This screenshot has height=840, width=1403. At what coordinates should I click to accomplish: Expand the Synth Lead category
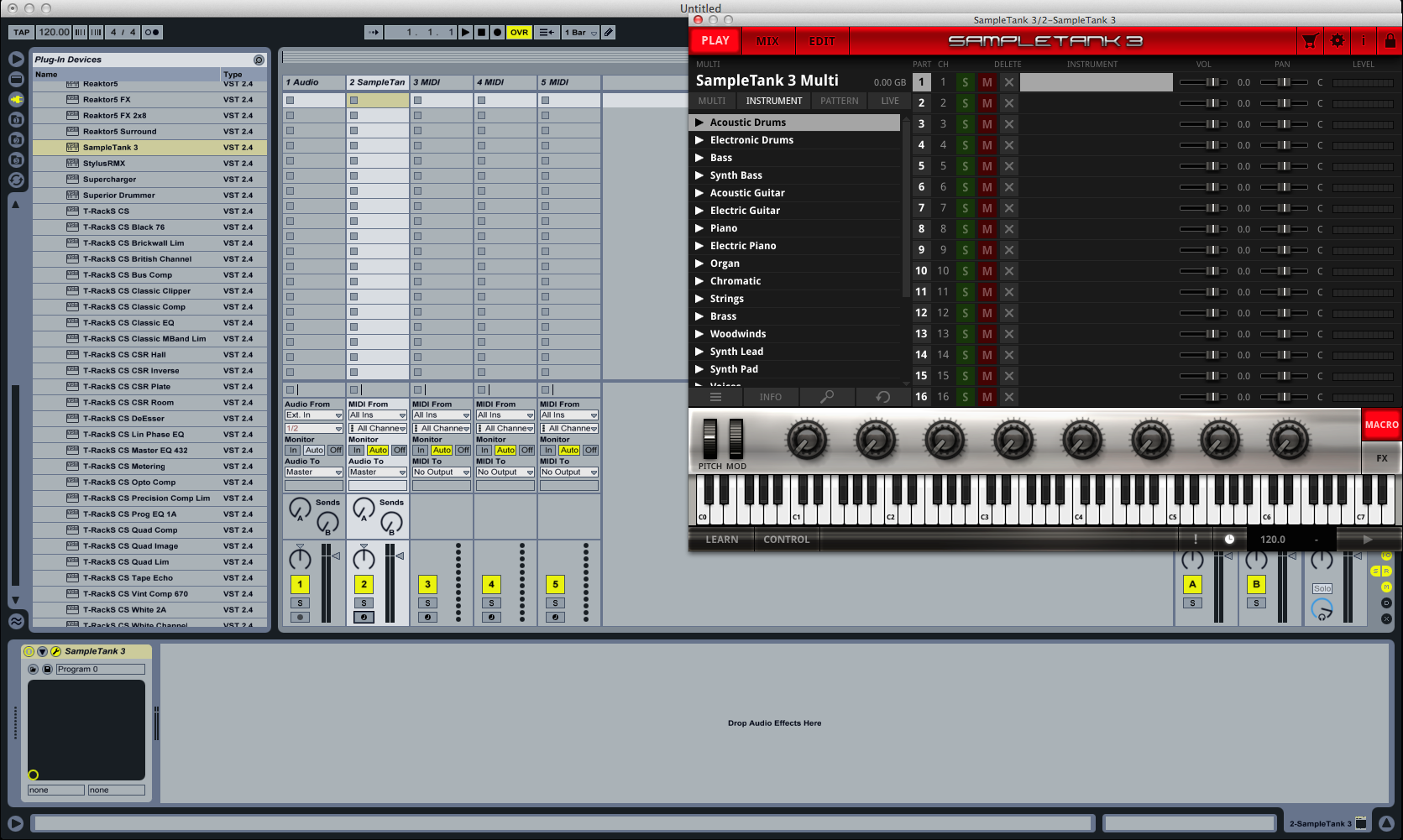coord(699,352)
